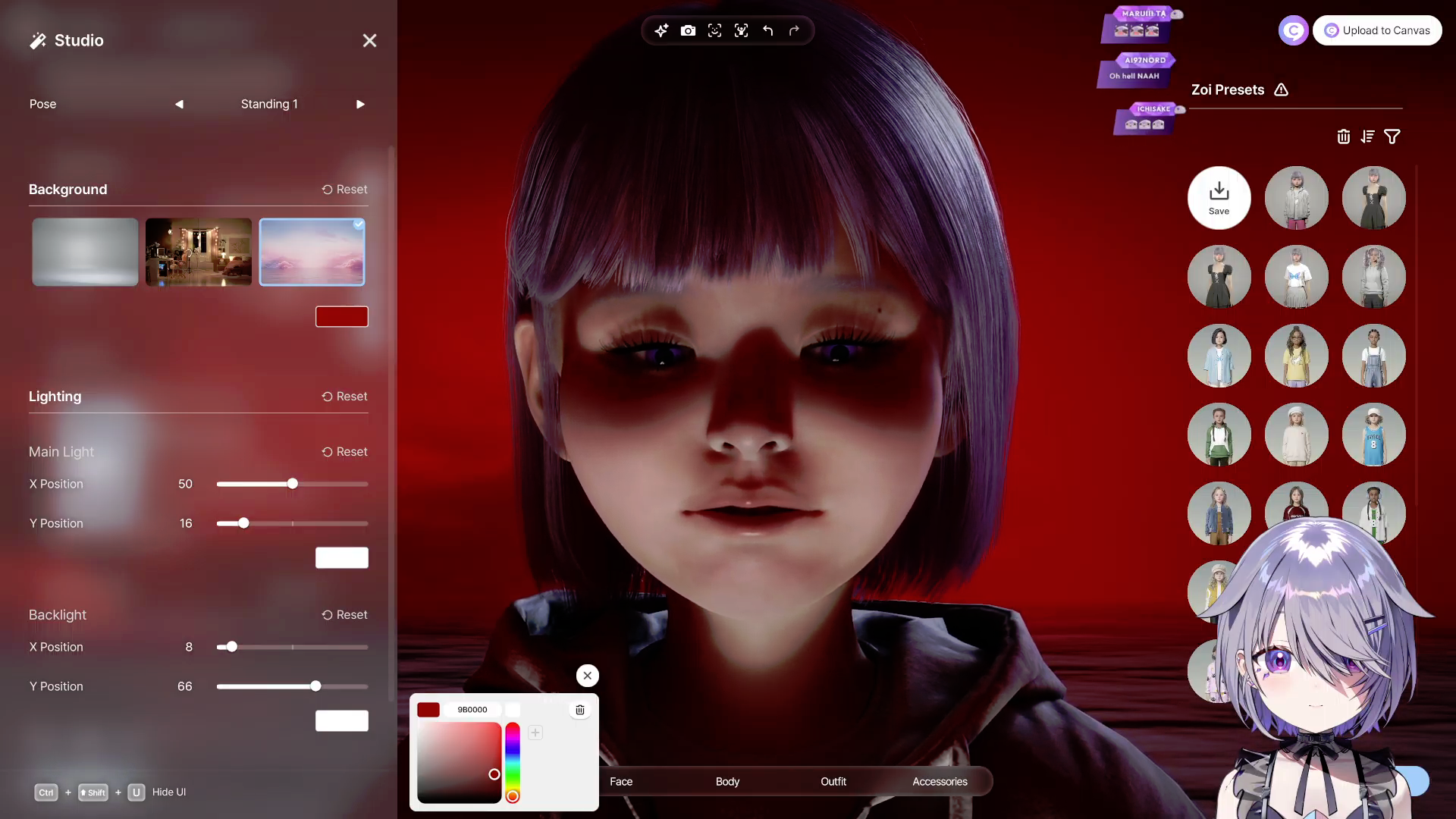Image resolution: width=1456 pixels, height=819 pixels.
Task: Select the cozy room background thumbnail
Action: coord(199,252)
